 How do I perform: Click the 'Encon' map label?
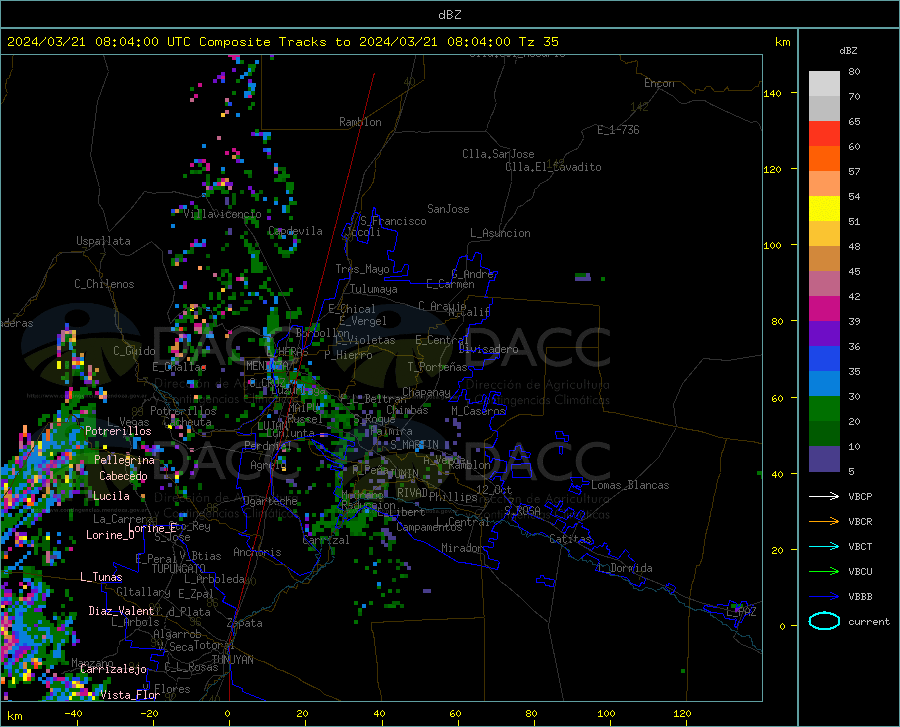(x=659, y=83)
